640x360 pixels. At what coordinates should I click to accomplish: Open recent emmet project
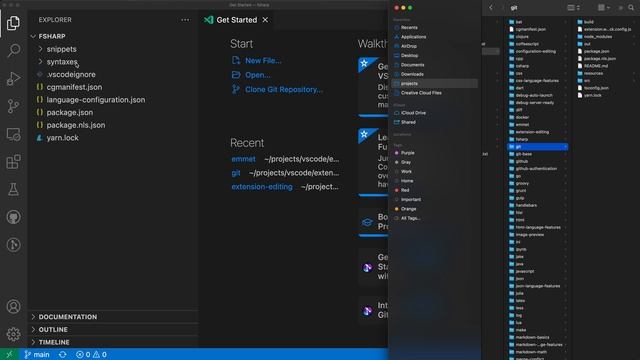tap(243, 159)
